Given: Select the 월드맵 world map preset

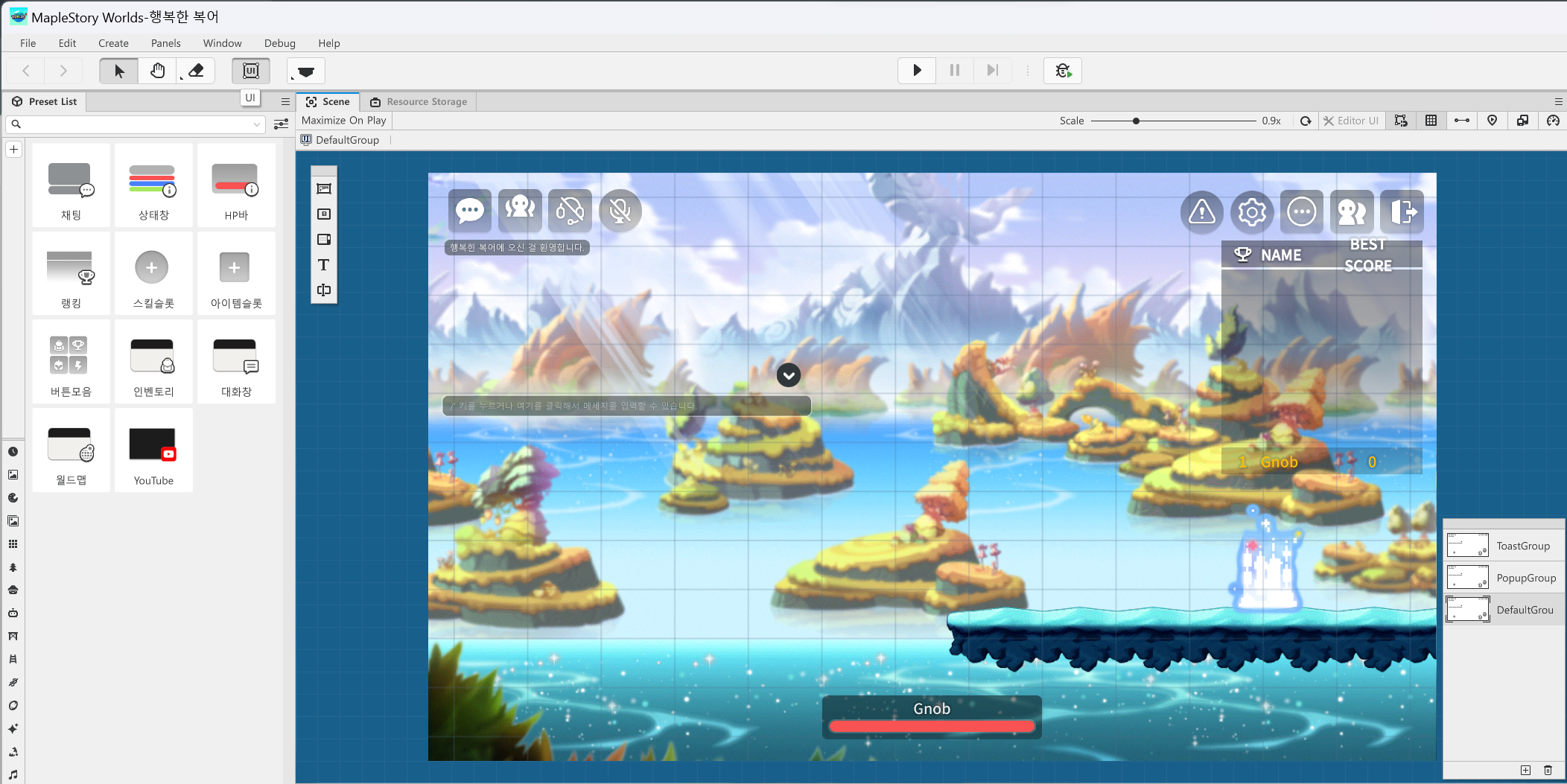Looking at the screenshot, I should (71, 450).
